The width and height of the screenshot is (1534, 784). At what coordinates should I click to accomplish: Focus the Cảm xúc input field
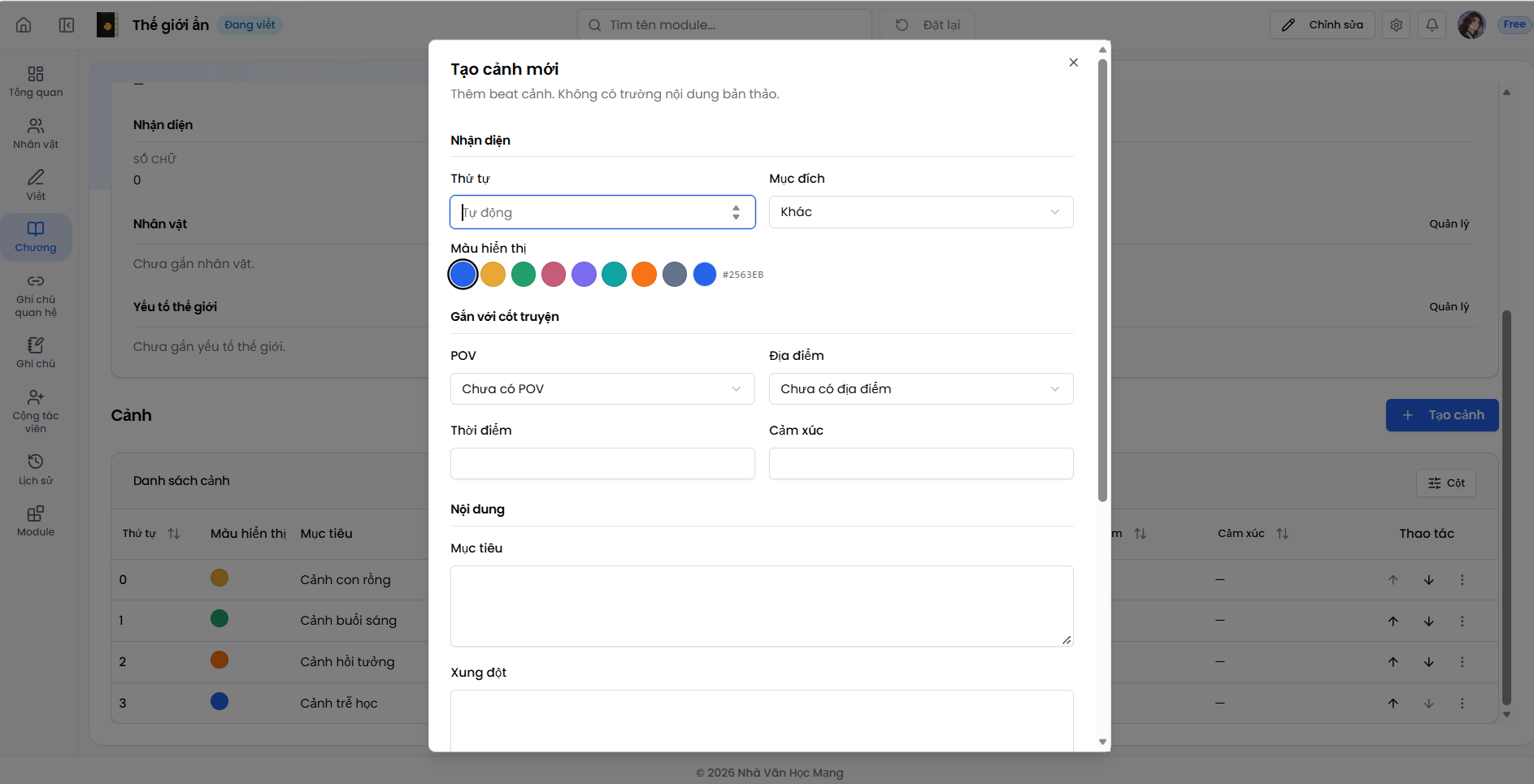pos(921,464)
